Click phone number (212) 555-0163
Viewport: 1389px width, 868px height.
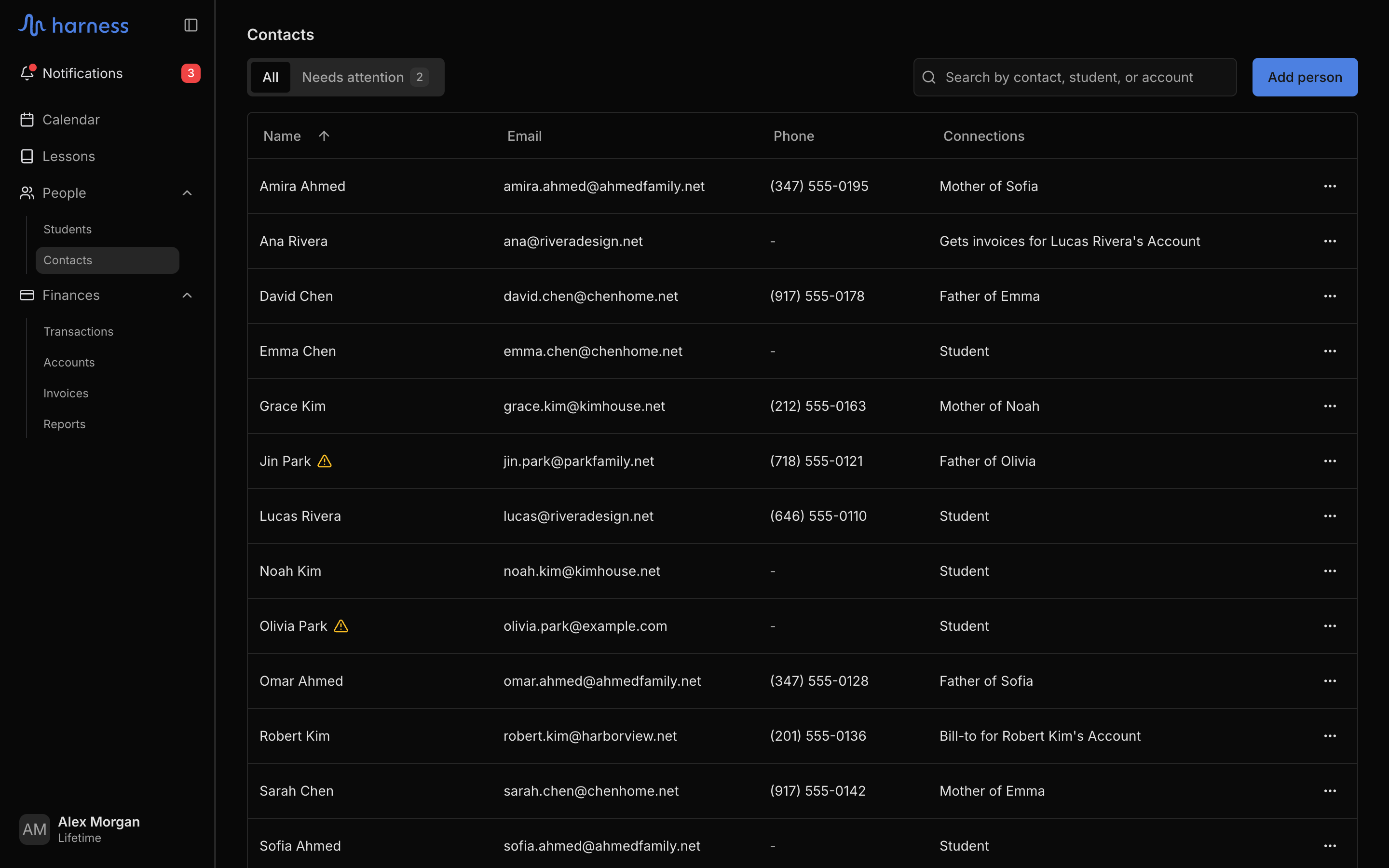818,406
